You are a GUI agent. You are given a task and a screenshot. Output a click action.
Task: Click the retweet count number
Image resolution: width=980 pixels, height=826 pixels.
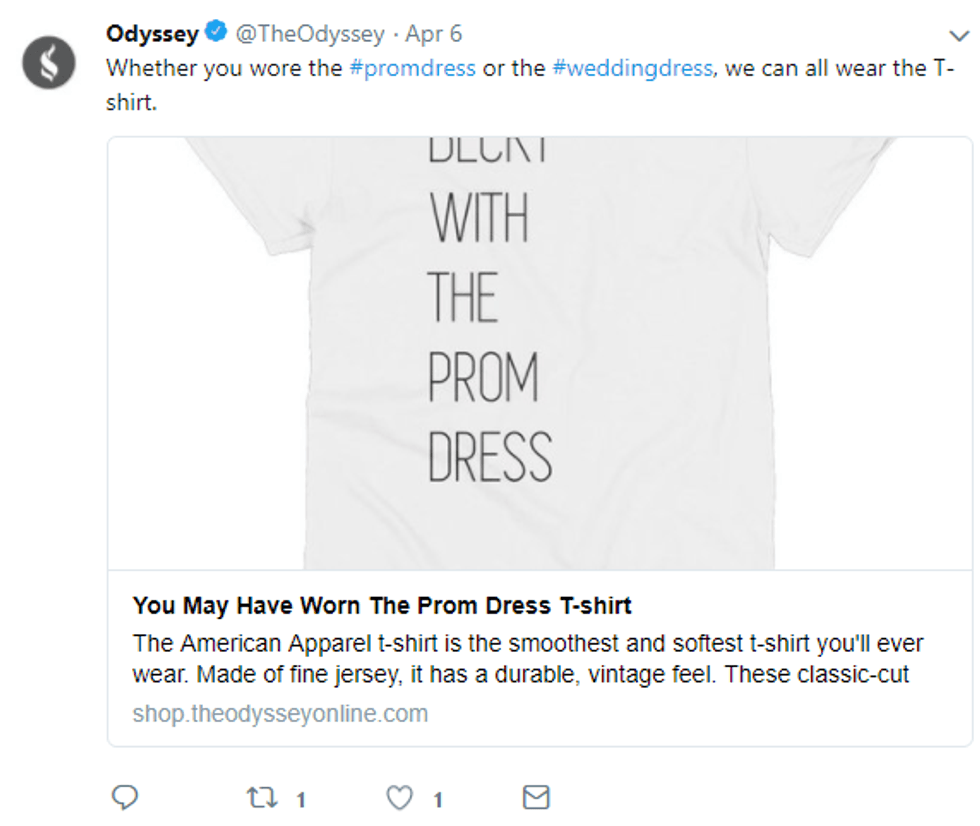(x=300, y=799)
